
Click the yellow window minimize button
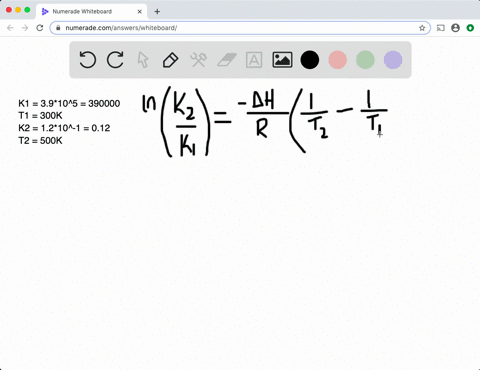pos(18,10)
